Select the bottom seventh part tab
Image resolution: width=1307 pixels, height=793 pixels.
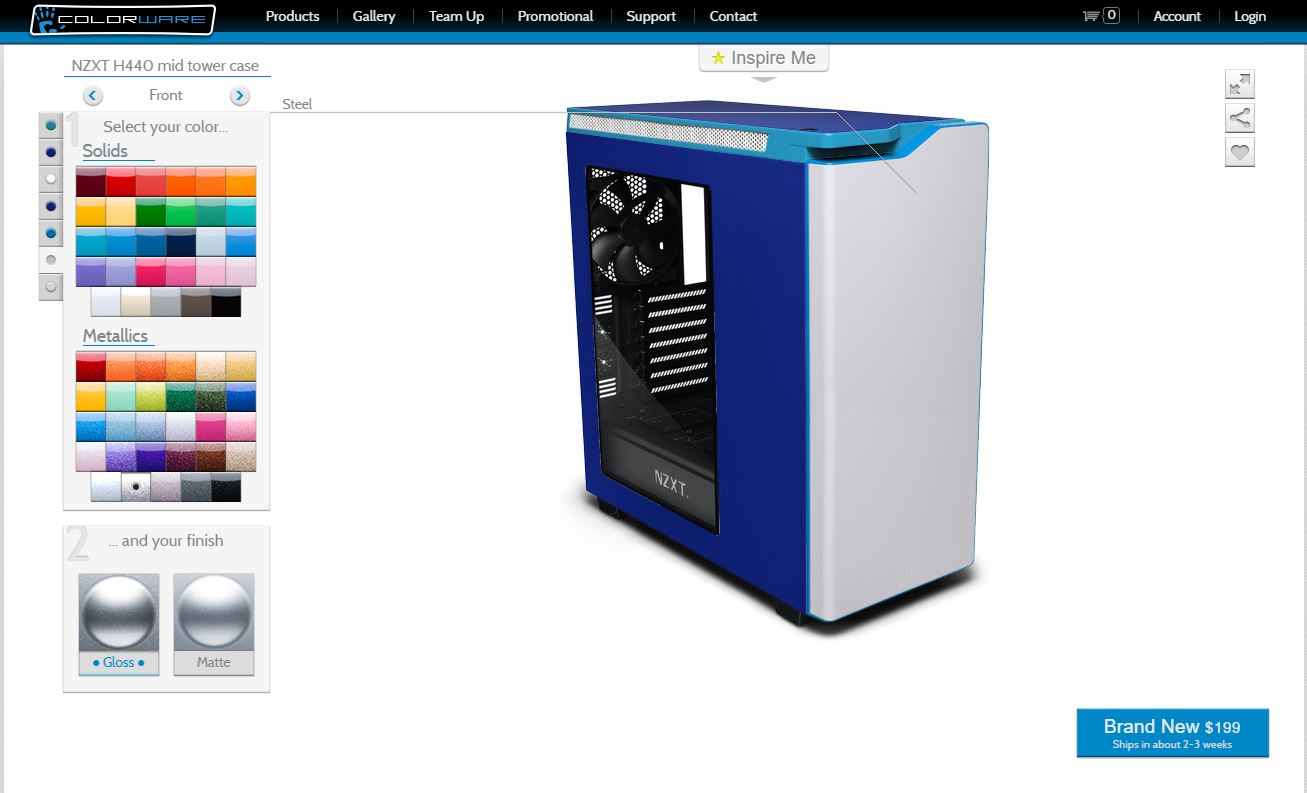point(51,287)
